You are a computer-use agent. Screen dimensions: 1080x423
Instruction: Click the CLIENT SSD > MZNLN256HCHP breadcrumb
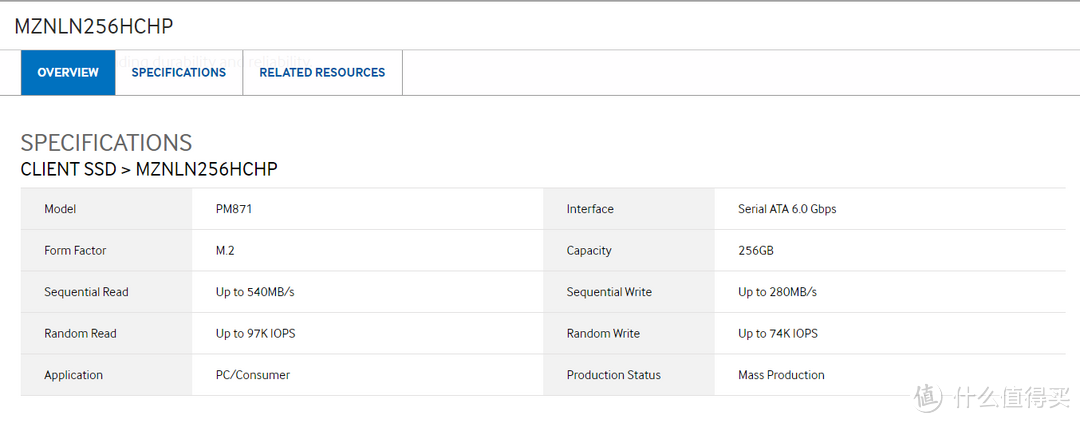coord(149,169)
